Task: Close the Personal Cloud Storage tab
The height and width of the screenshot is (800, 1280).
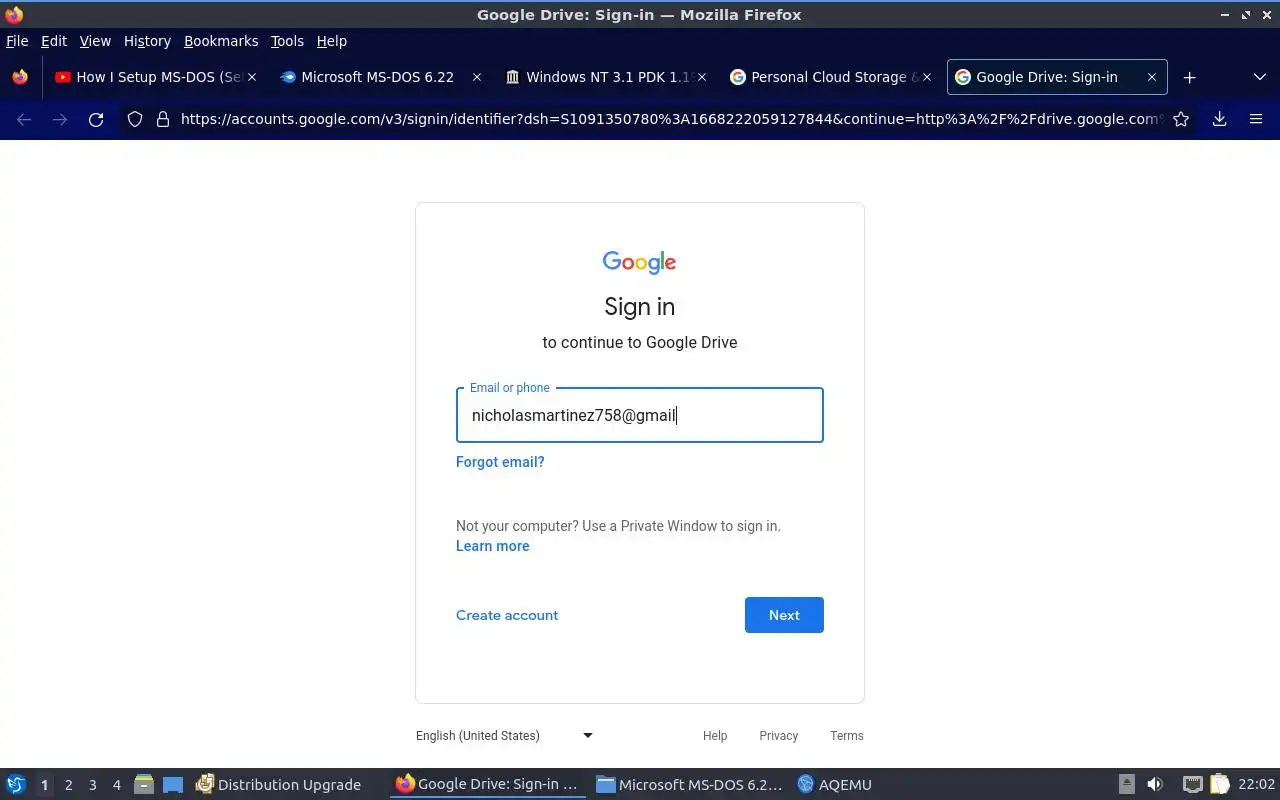Action: 927,77
